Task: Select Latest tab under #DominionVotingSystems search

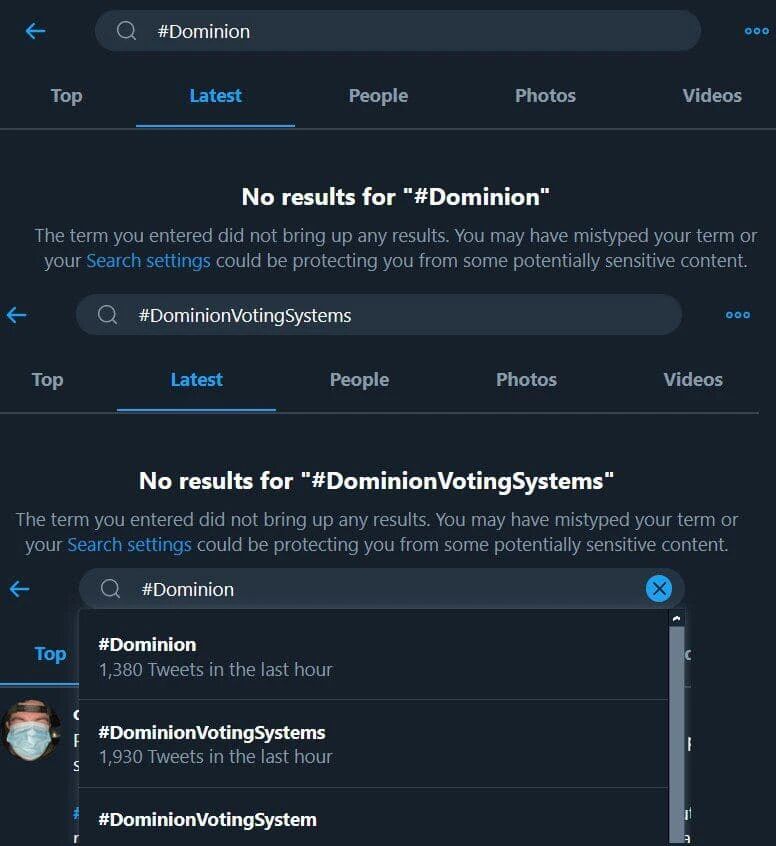Action: pos(196,380)
